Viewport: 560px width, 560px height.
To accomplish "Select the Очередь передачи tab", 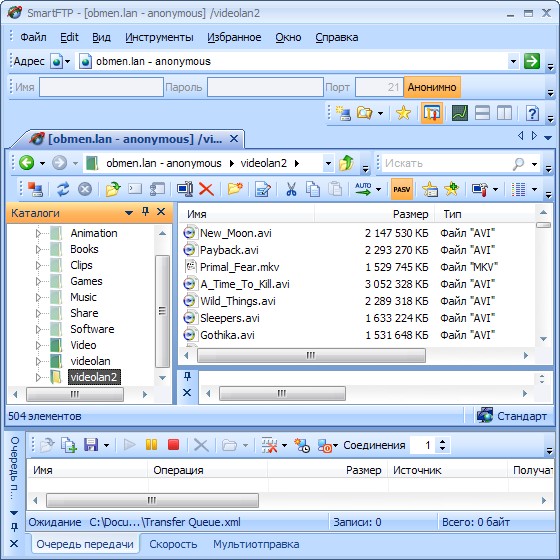I will [x=85, y=544].
